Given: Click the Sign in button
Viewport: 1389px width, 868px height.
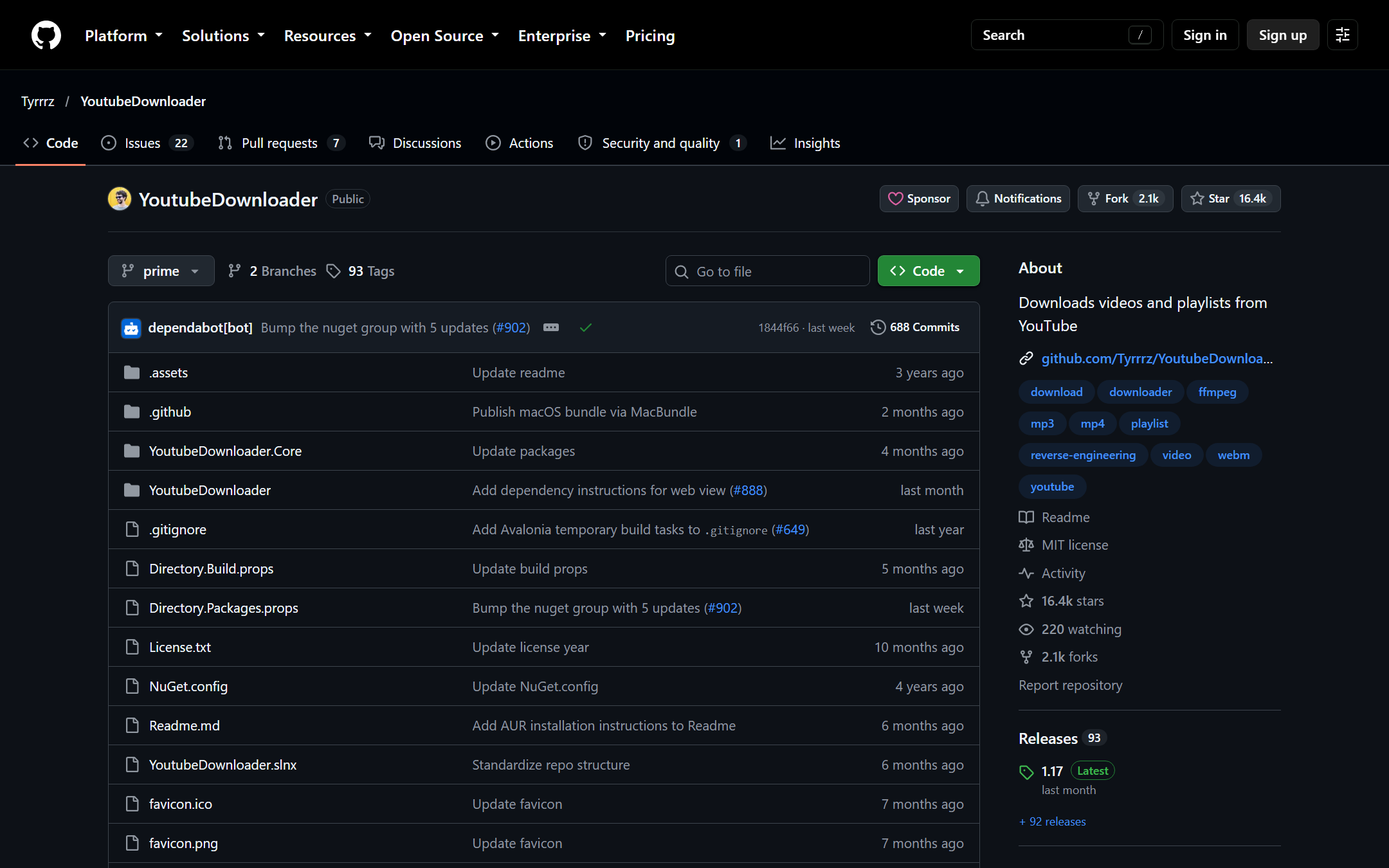Looking at the screenshot, I should click(1205, 35).
